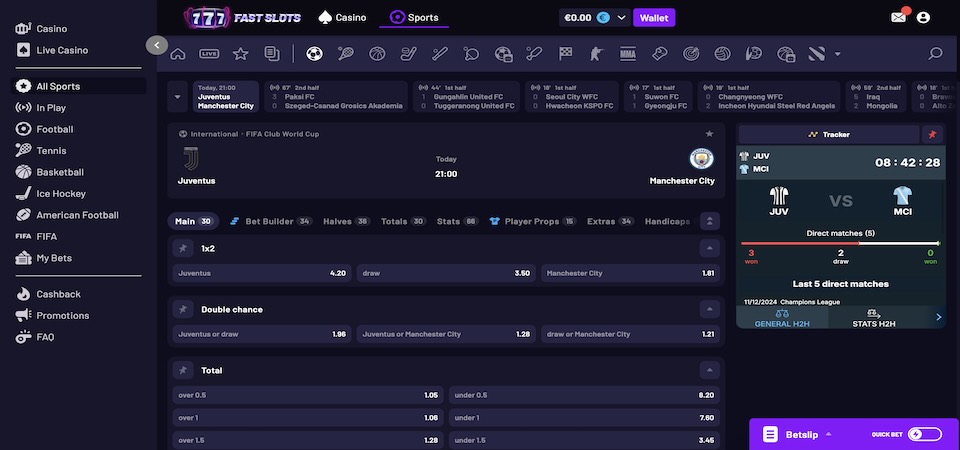Select the football (soccer ball) sport icon
Image resolution: width=960 pixels, height=450 pixels.
(314, 54)
